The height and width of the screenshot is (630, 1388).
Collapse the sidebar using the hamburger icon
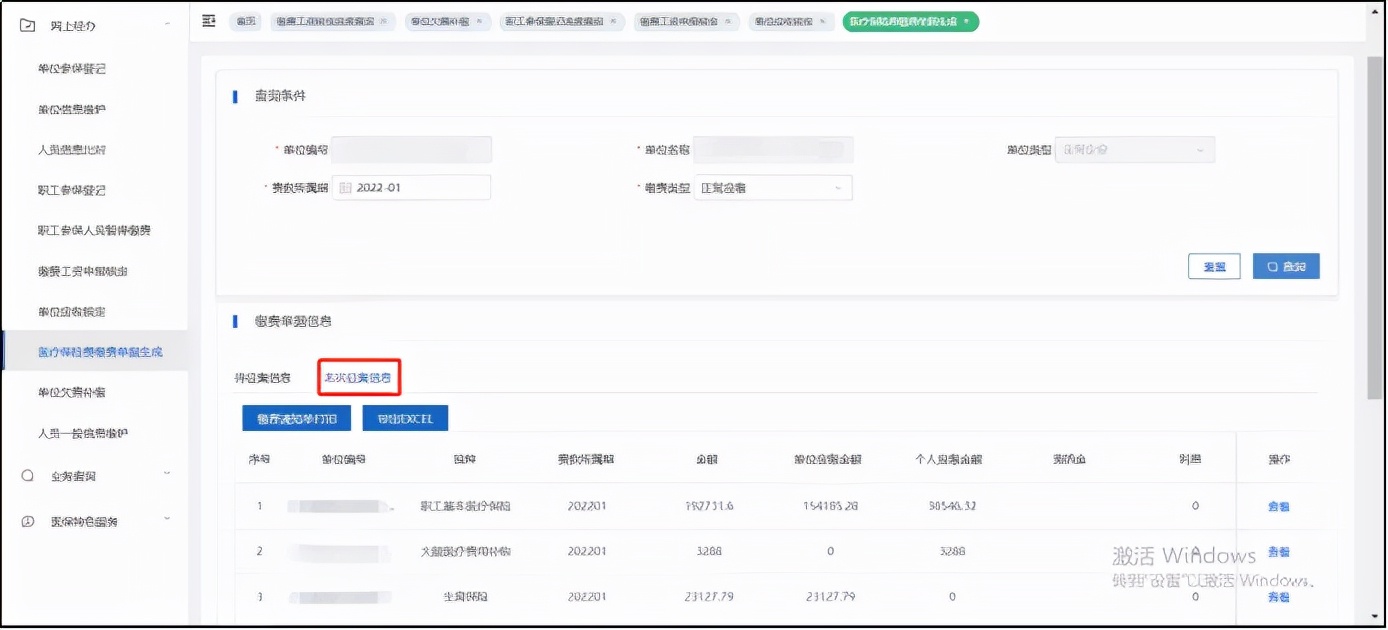[208, 20]
